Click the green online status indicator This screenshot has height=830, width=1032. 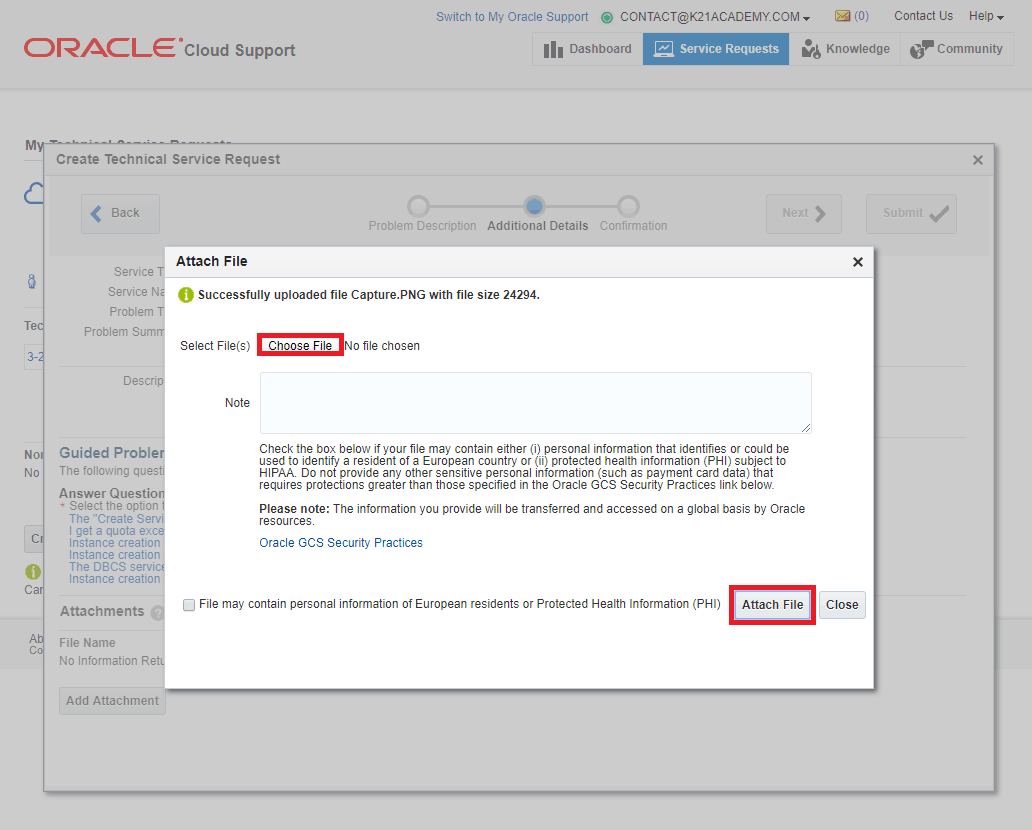click(606, 16)
